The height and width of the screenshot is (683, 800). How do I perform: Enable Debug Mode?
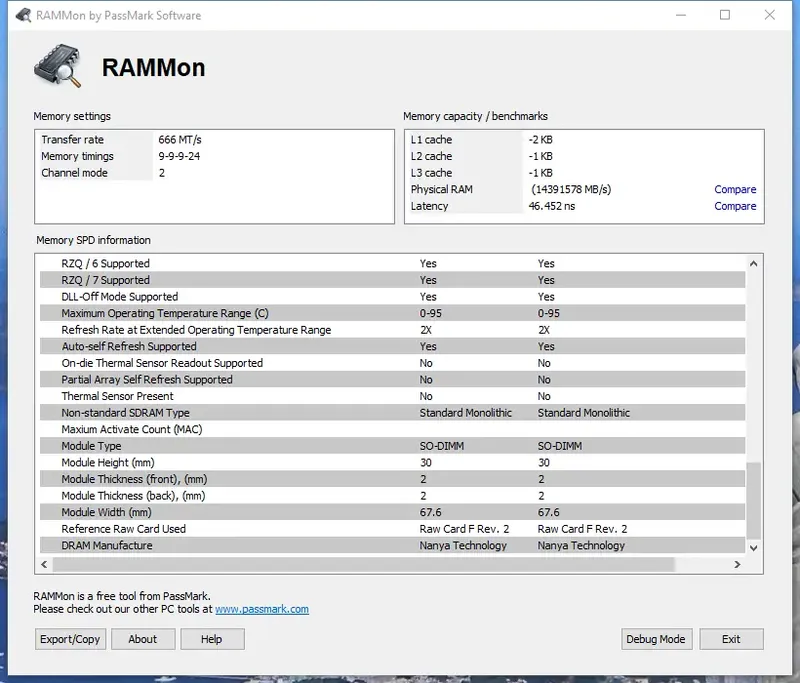(656, 639)
